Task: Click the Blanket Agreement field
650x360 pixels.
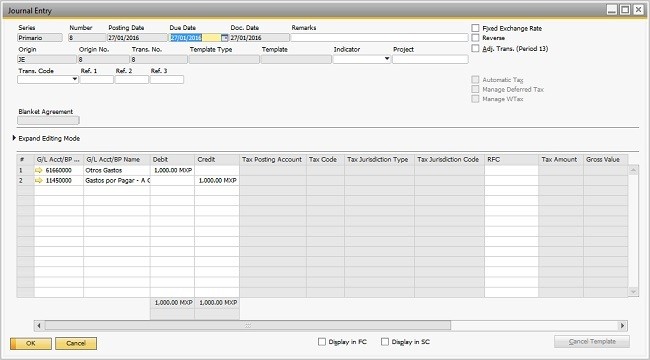Action: (48, 121)
